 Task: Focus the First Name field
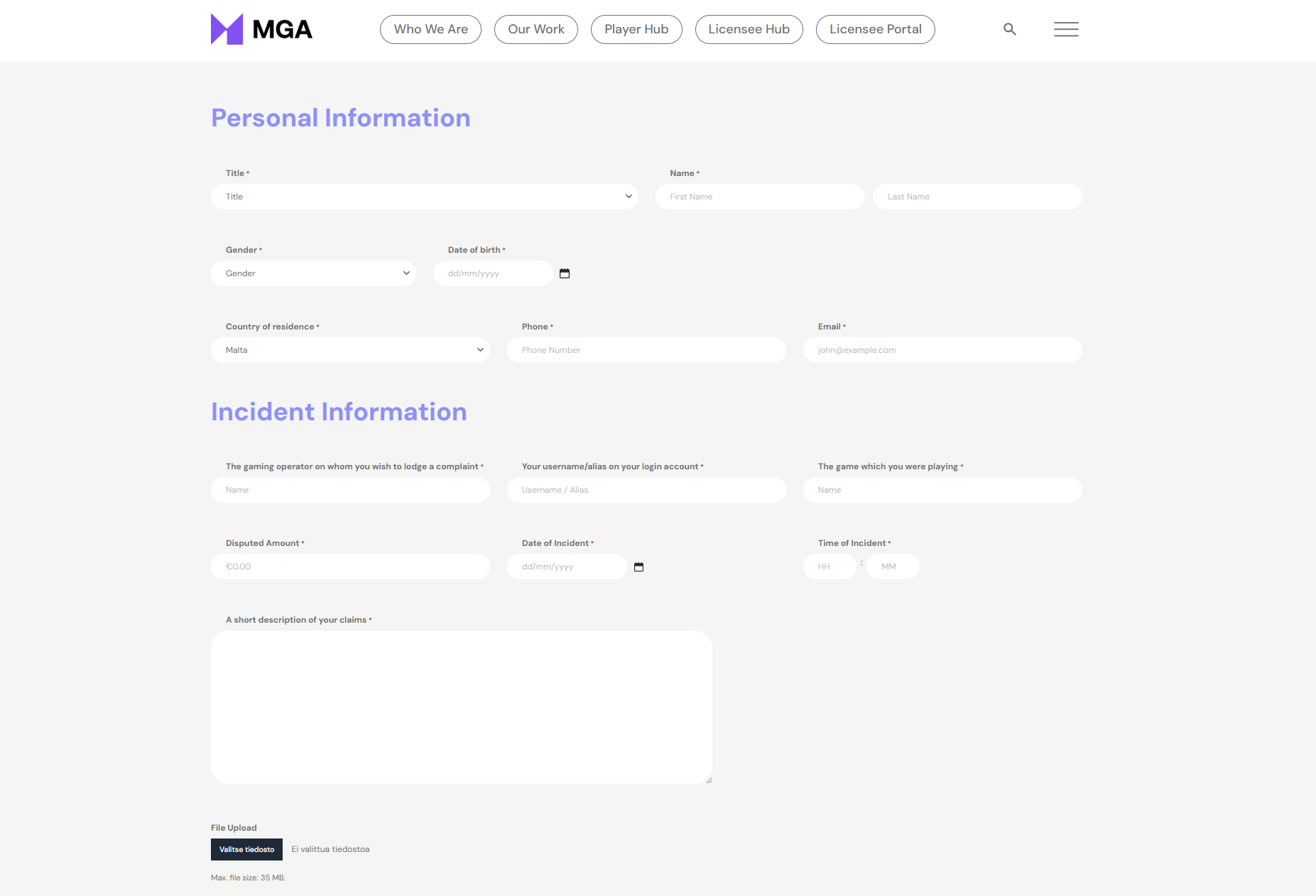[759, 197]
